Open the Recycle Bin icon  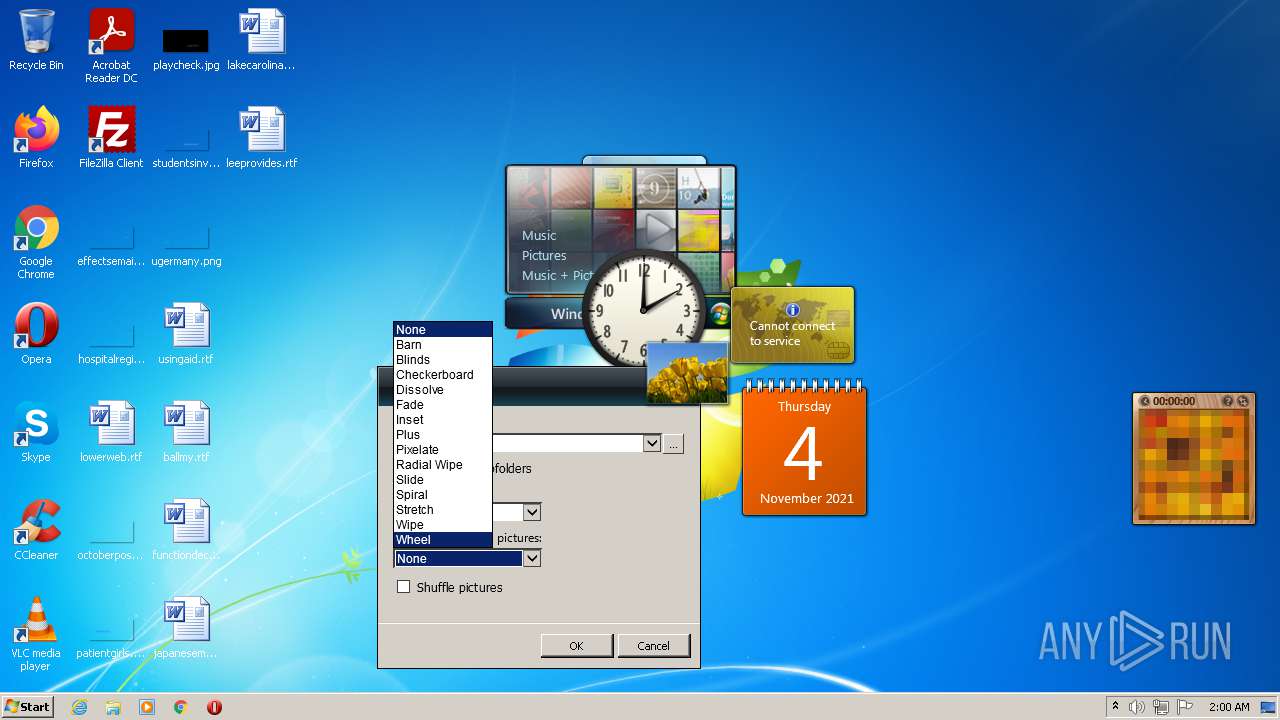36,40
